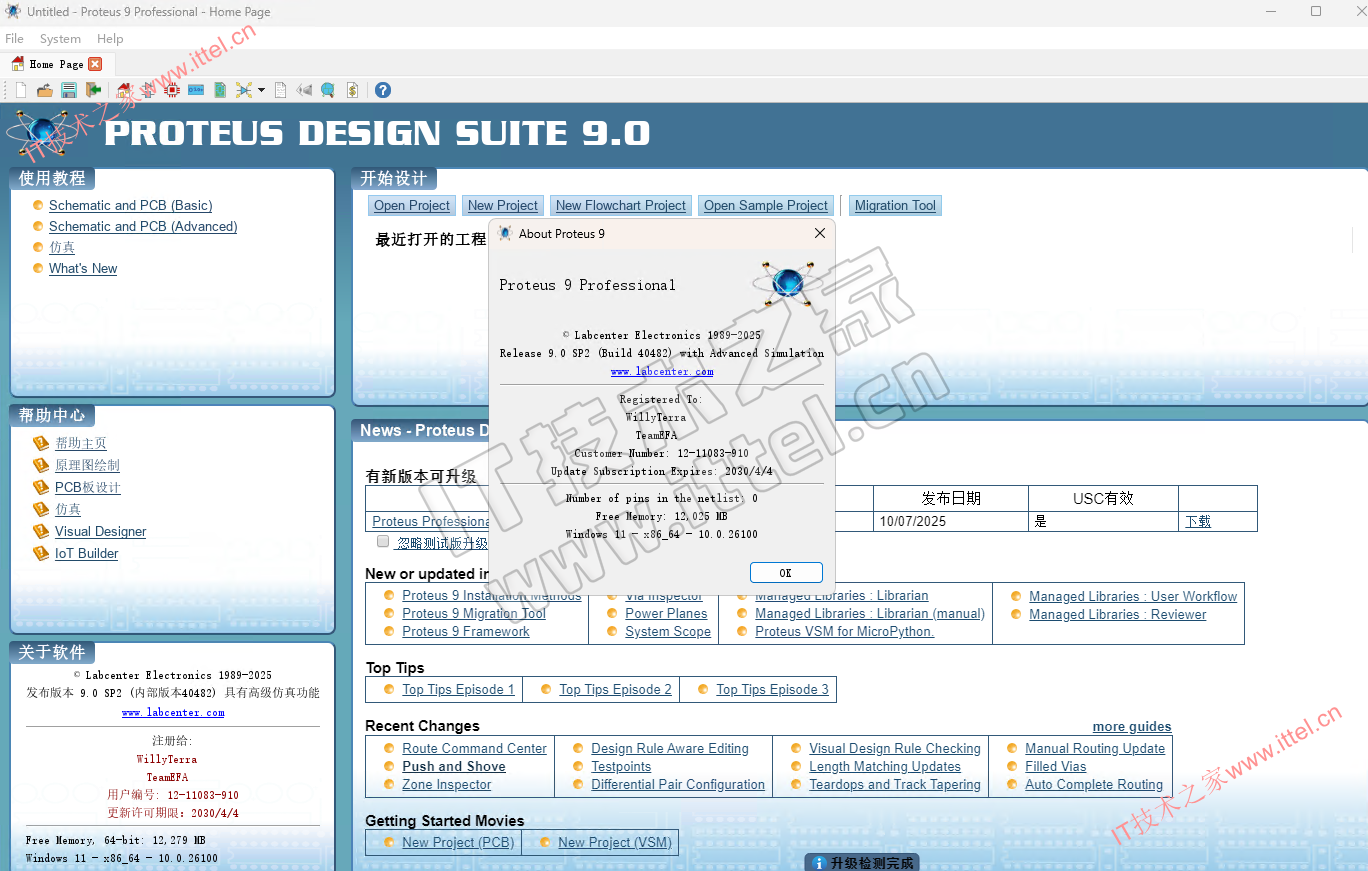
Task: Click the New Project button under 开始设计
Action: (503, 206)
